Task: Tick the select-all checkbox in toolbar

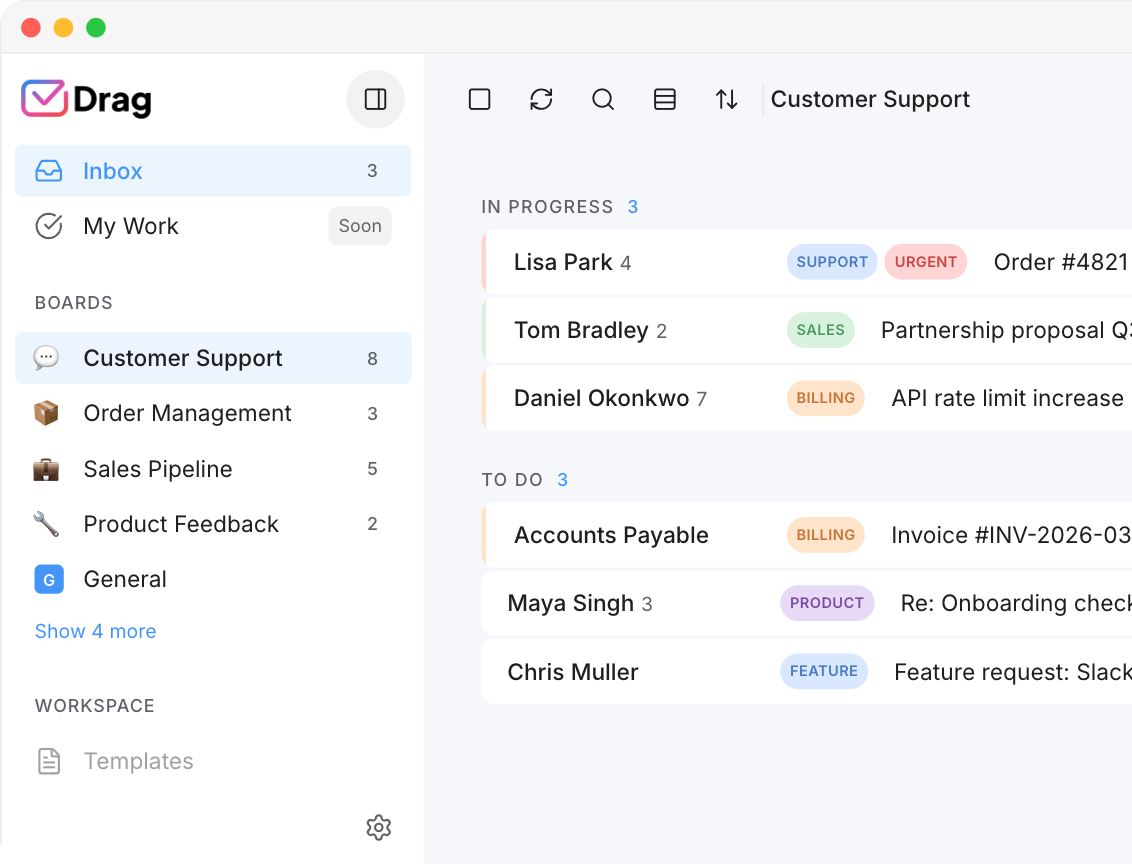Action: (x=479, y=99)
